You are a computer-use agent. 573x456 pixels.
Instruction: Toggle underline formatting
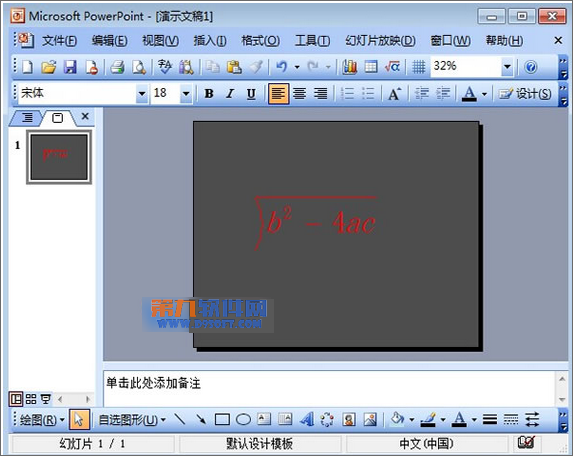251,94
